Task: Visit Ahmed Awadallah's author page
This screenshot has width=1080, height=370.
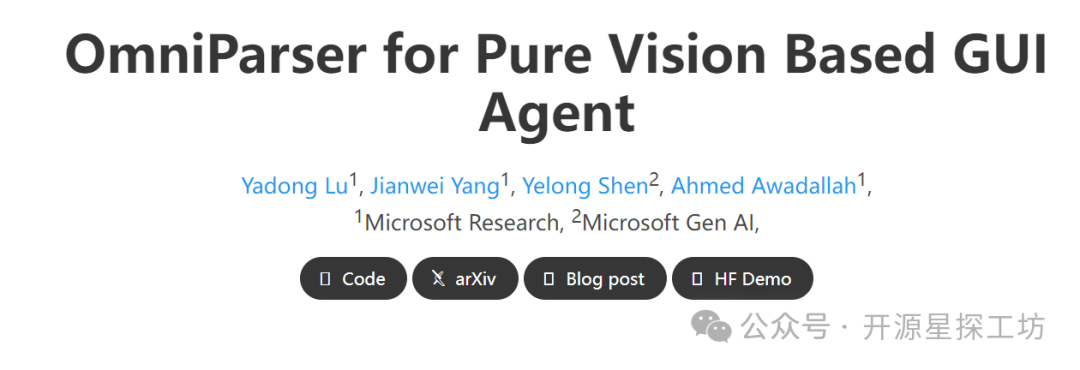Action: click(763, 186)
